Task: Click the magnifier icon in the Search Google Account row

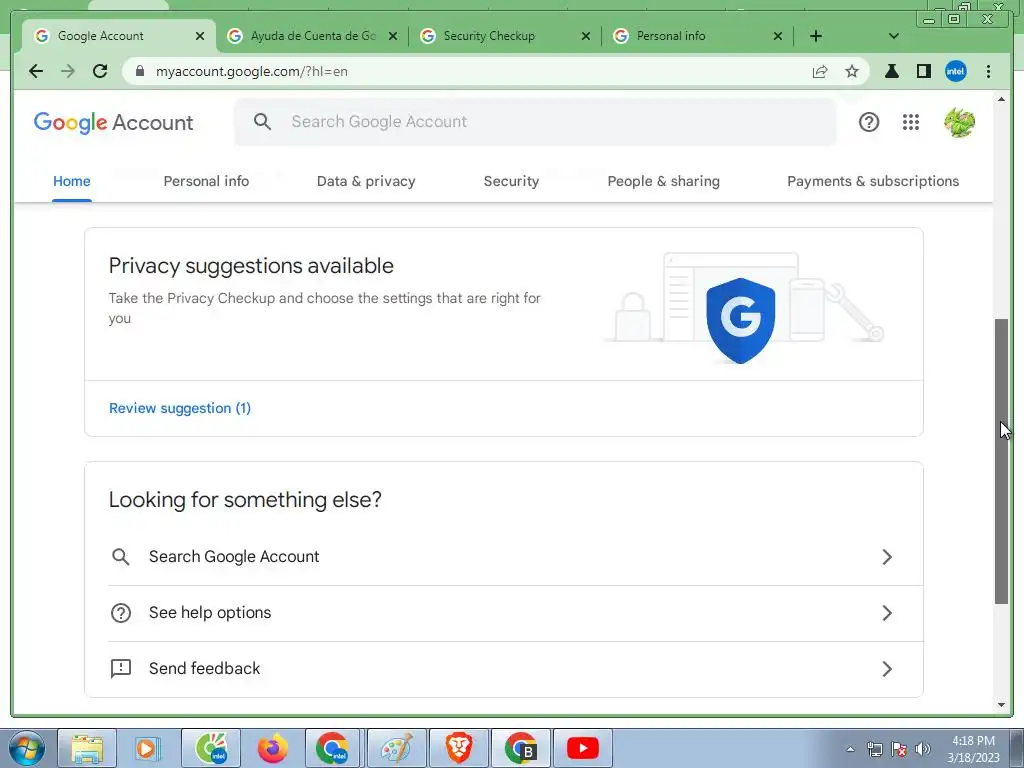Action: 121,556
